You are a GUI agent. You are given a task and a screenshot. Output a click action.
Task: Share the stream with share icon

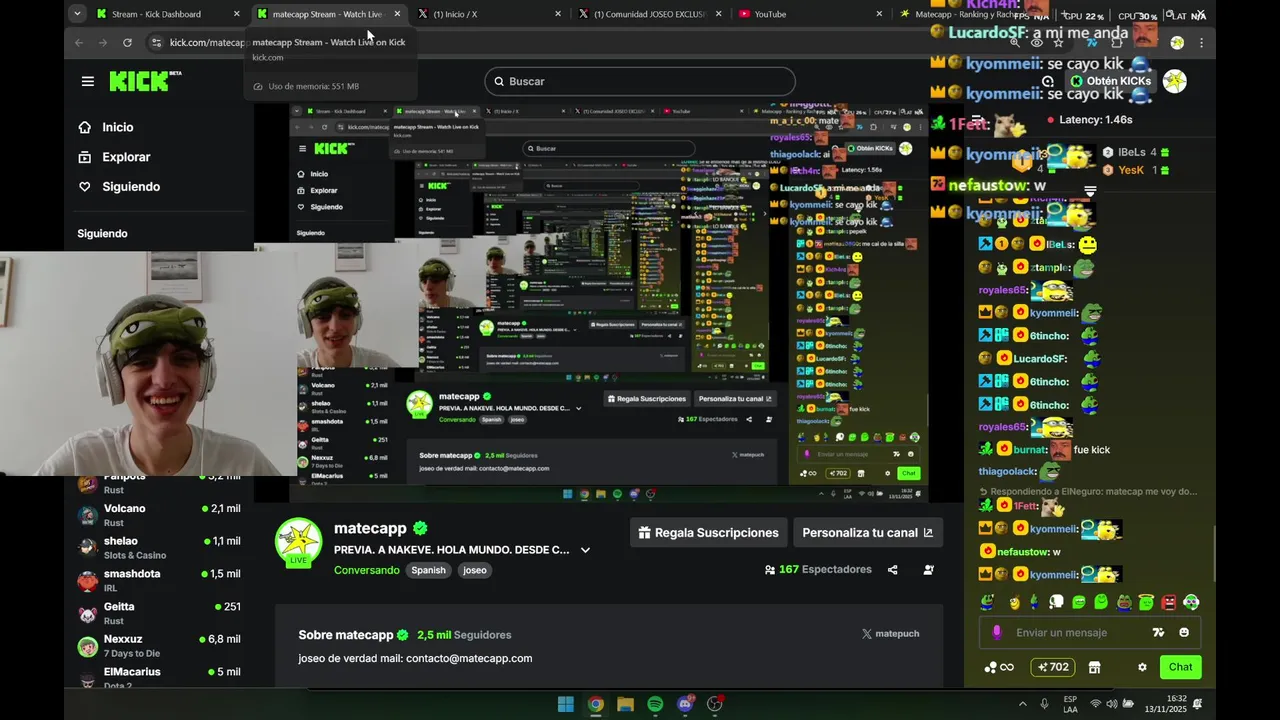pos(893,570)
